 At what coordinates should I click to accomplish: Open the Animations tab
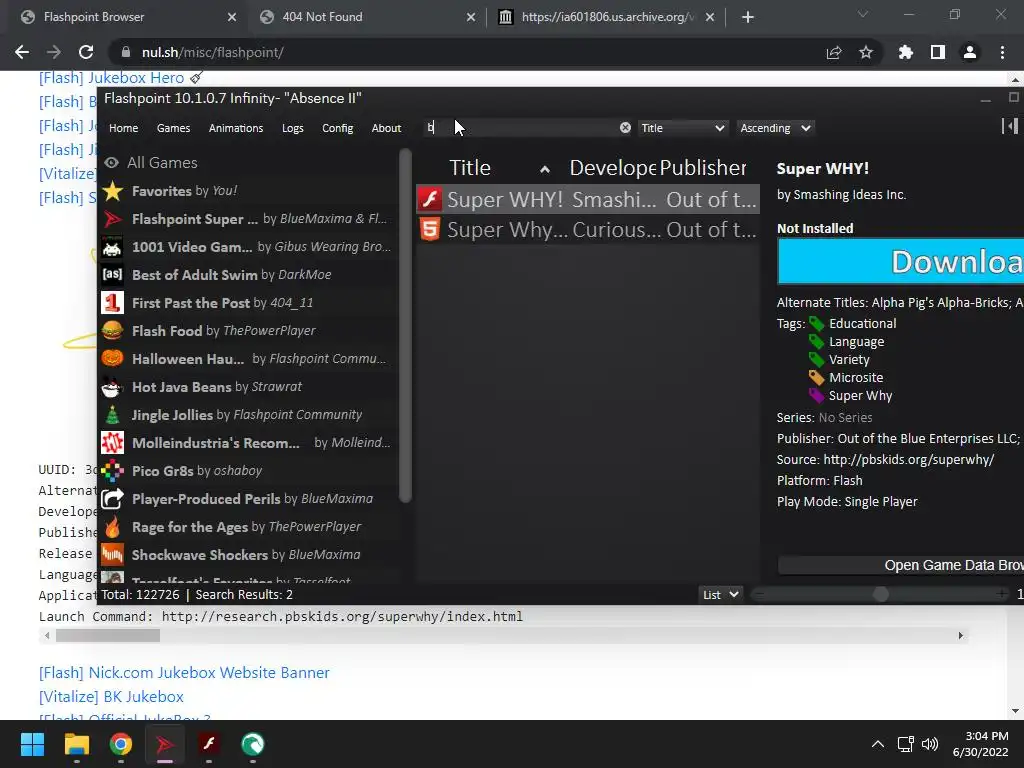tap(236, 128)
